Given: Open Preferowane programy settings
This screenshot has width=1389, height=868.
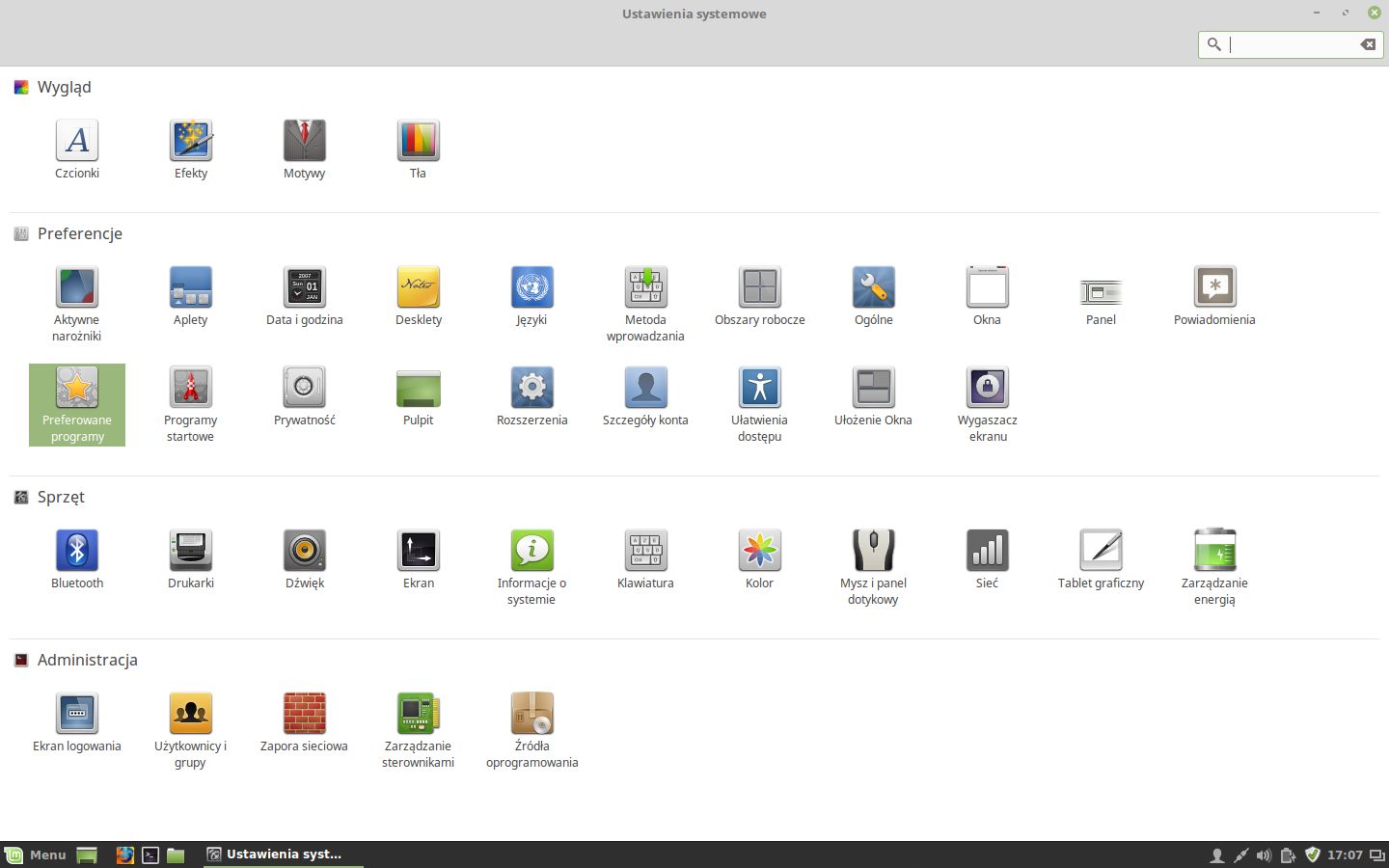Looking at the screenshot, I should click(77, 405).
